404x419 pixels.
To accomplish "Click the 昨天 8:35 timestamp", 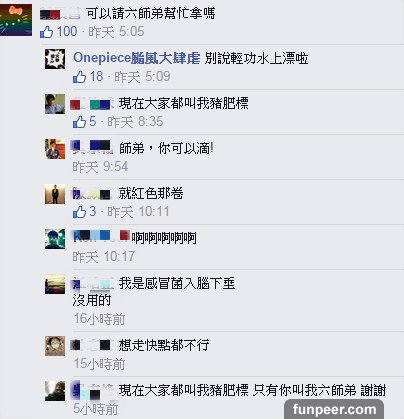I will click(135, 122).
